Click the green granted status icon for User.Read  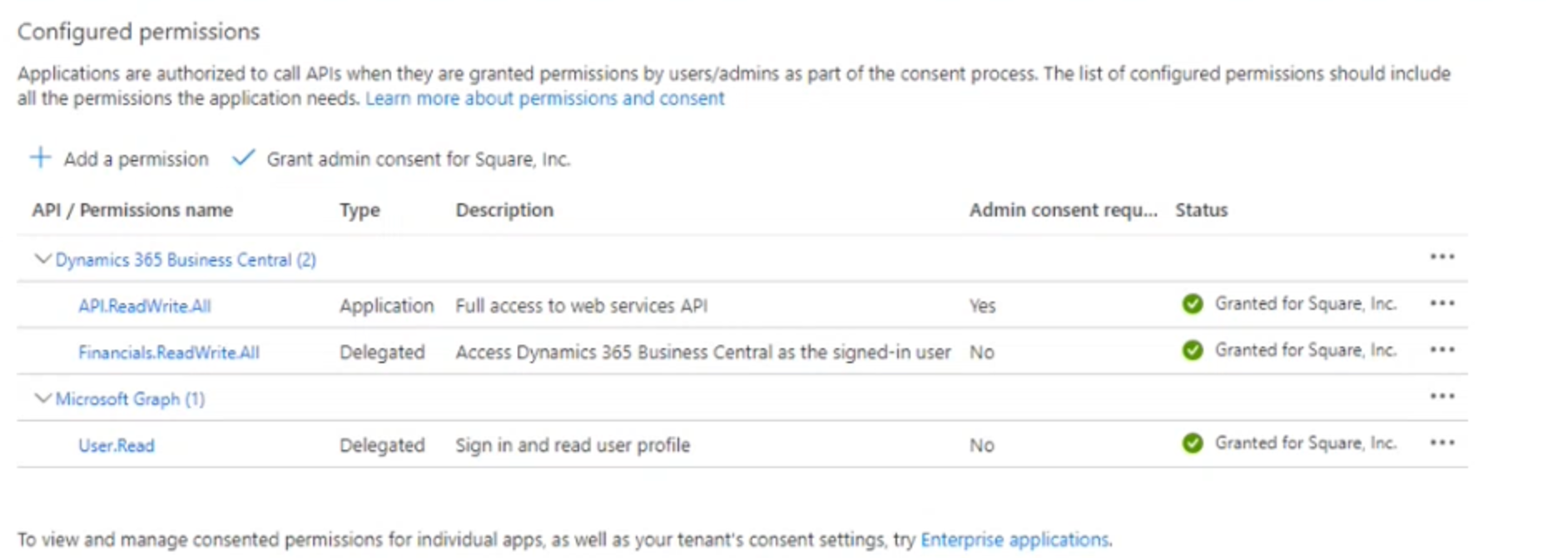(1192, 443)
